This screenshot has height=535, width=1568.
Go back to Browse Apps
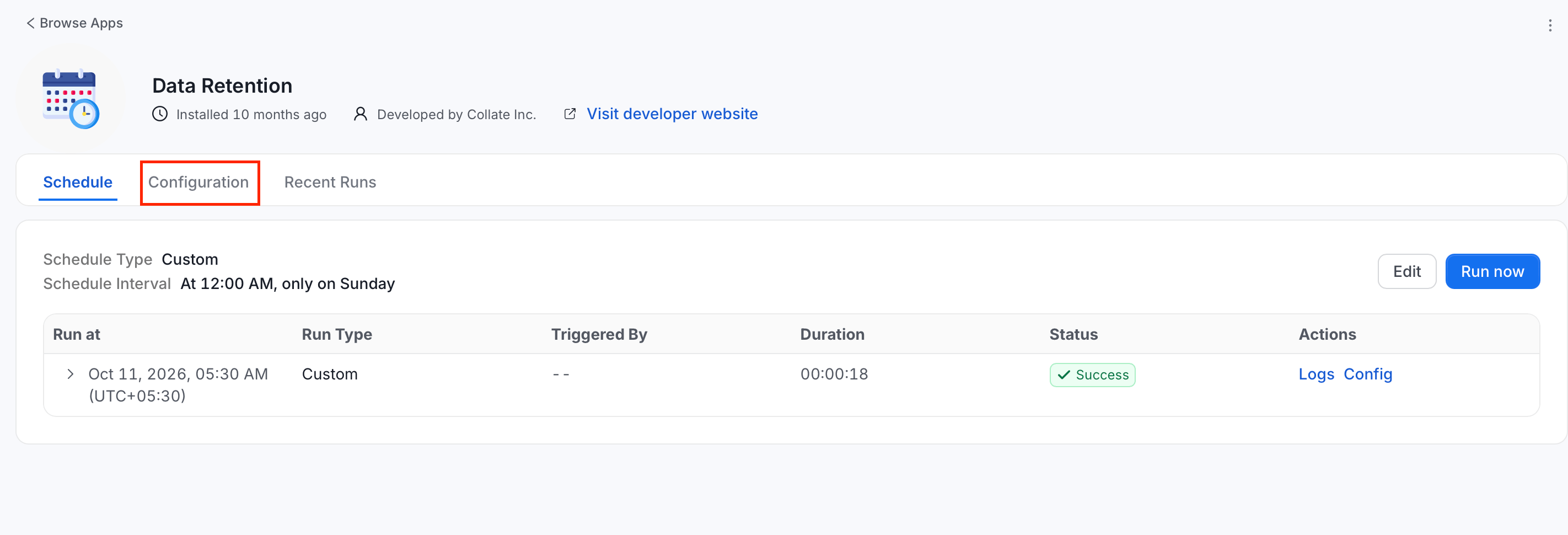[x=81, y=23]
